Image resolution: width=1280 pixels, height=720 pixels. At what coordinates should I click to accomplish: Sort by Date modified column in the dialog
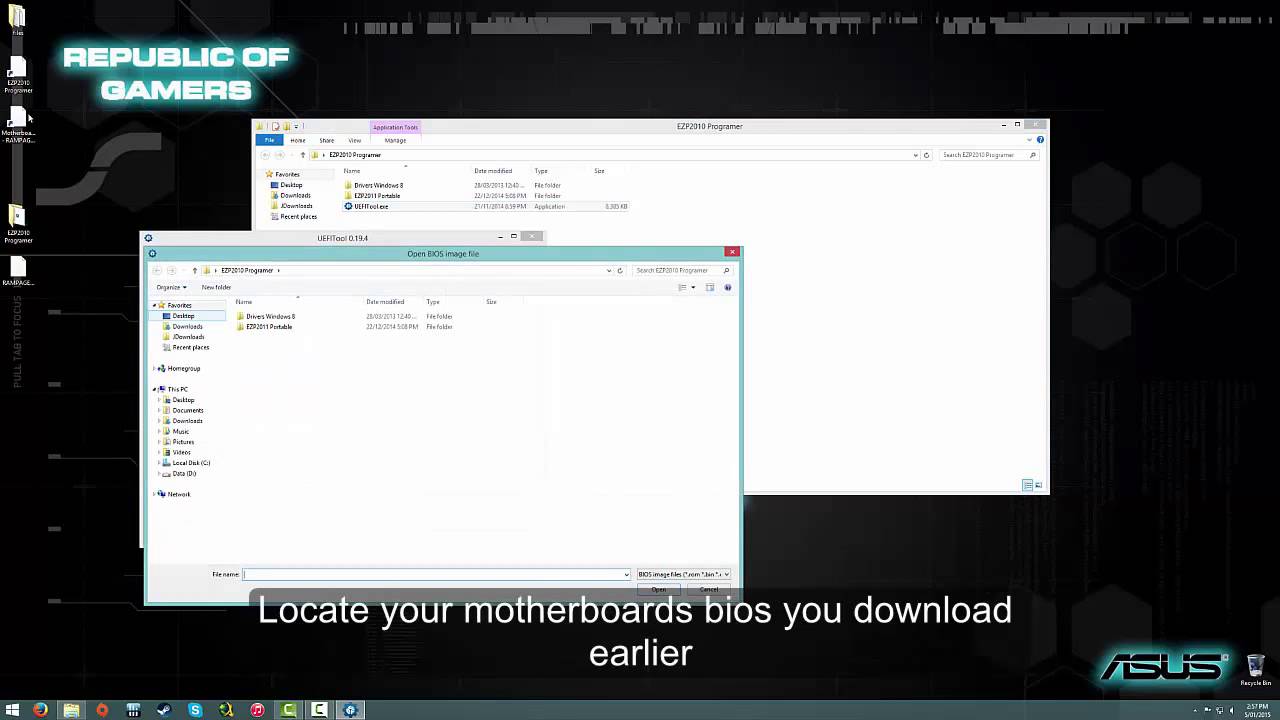point(385,301)
